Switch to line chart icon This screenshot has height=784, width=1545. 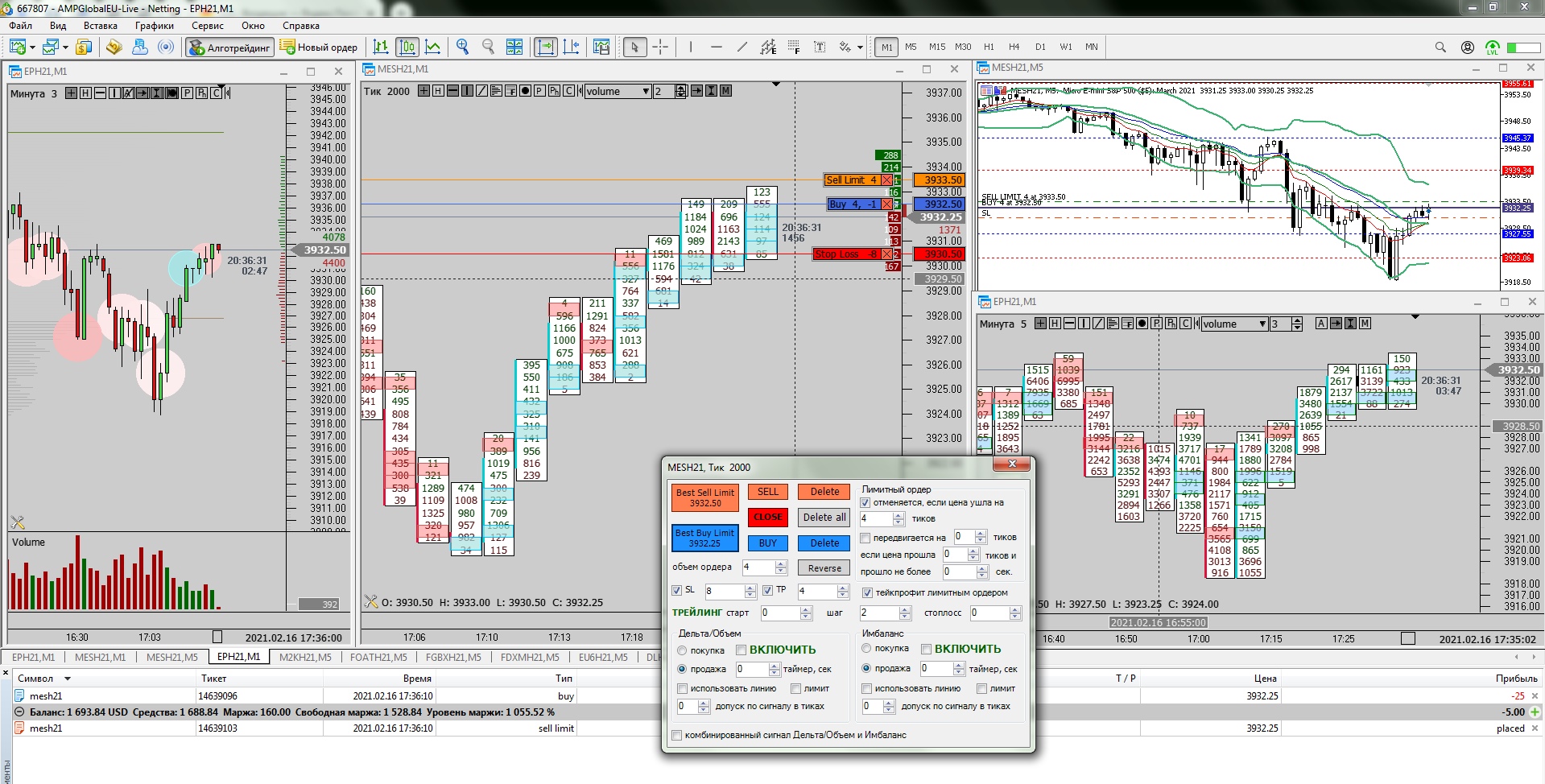[433, 47]
